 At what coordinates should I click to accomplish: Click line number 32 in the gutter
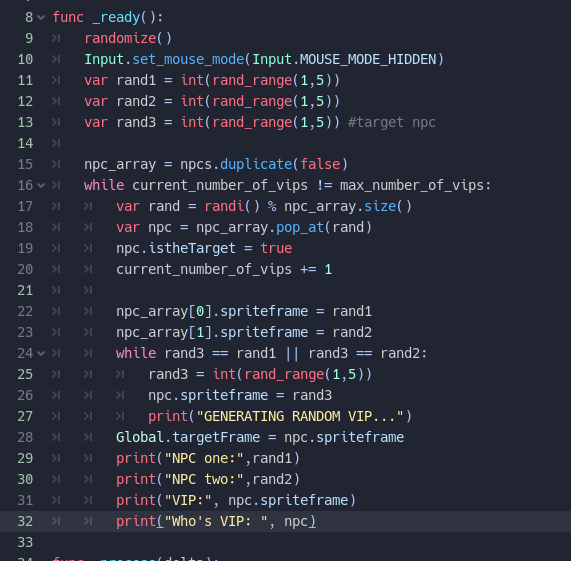(x=25, y=521)
